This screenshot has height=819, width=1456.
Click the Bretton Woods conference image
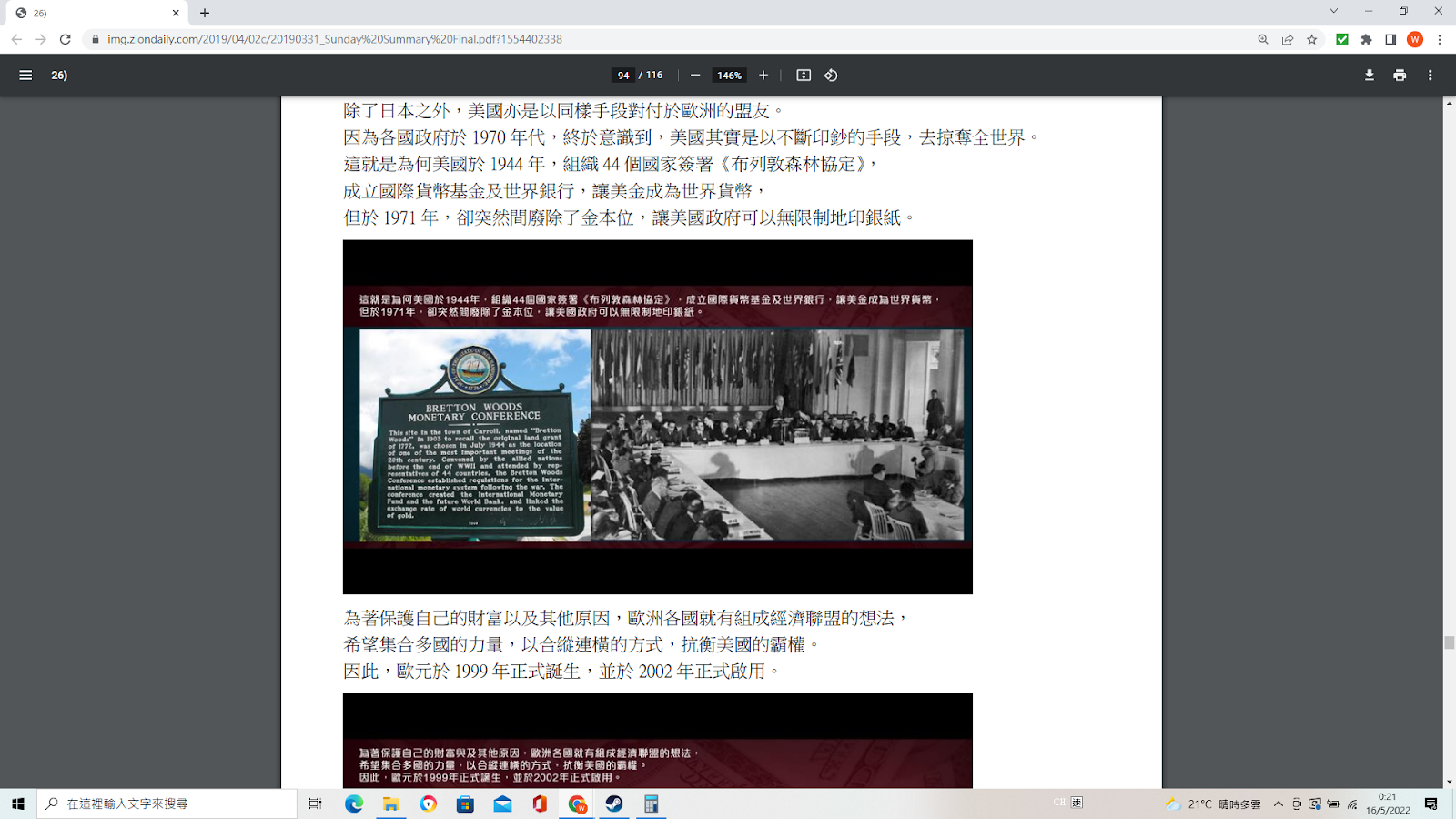click(658, 417)
